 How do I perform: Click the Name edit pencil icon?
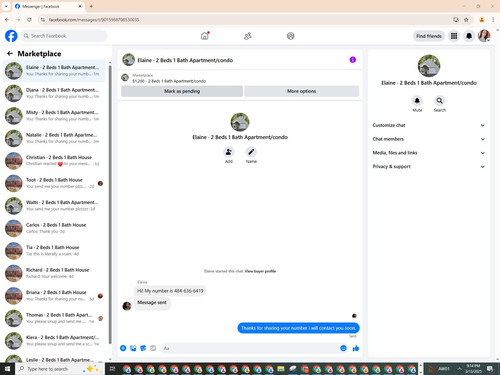(x=251, y=152)
